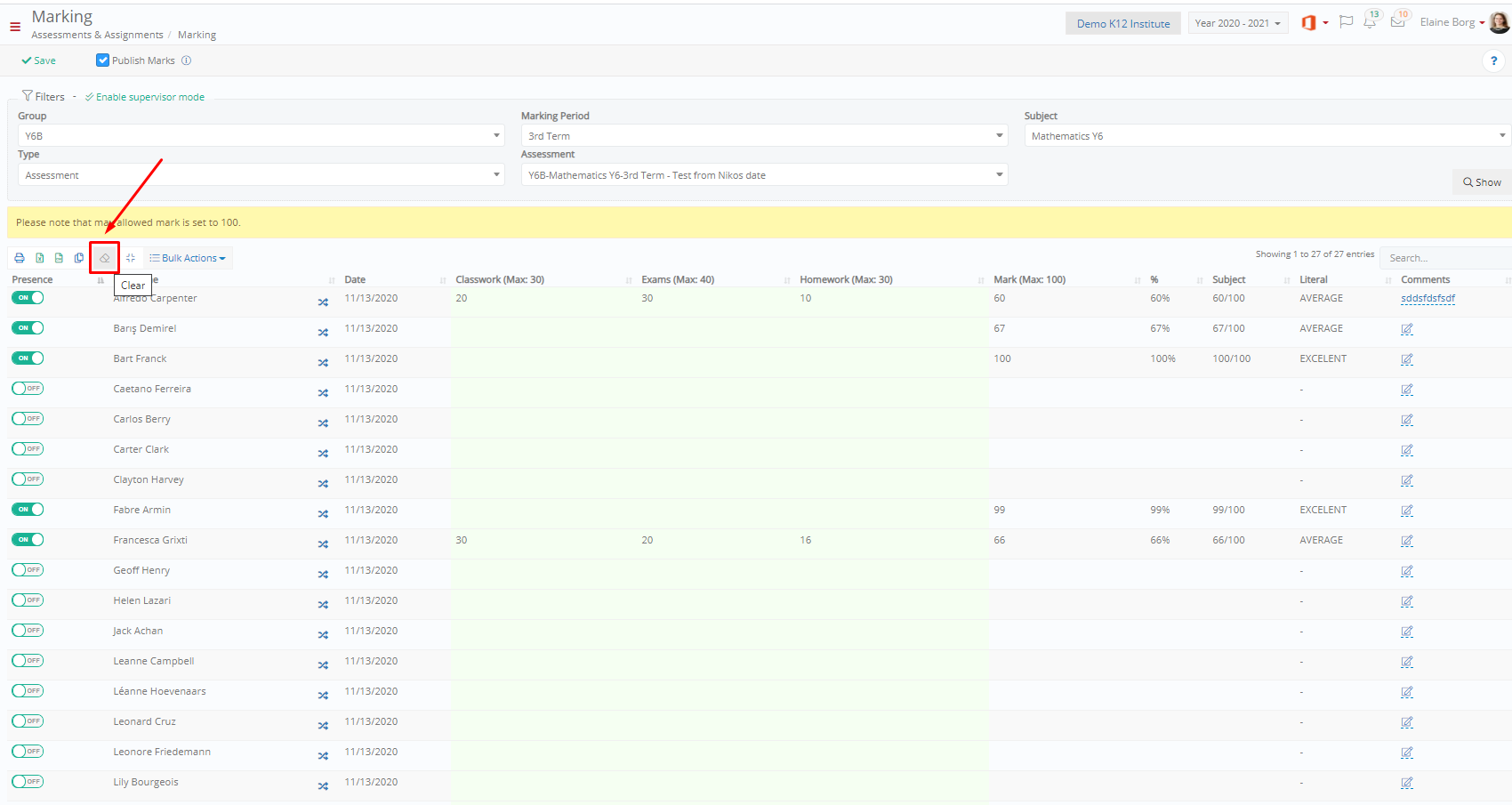Toggle presence off for Barış Demirel
1512x805 pixels.
tap(28, 328)
